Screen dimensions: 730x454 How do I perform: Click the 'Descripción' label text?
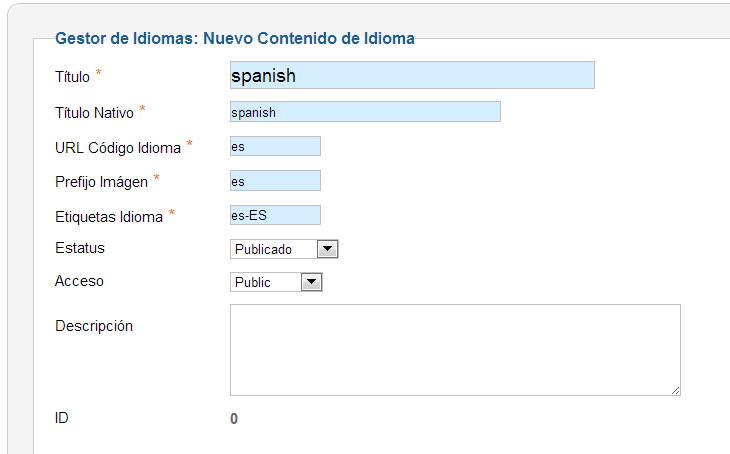[x=94, y=326]
